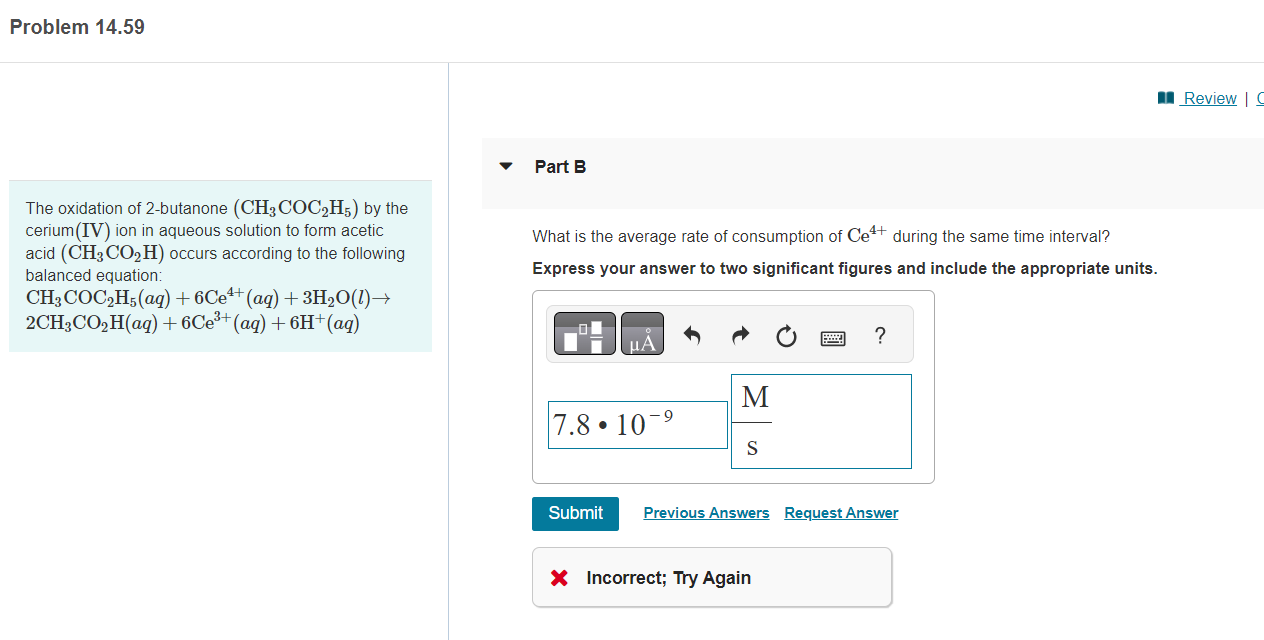This screenshot has height=640, width=1264.
Task: Open the Review link
Action: tap(1210, 98)
